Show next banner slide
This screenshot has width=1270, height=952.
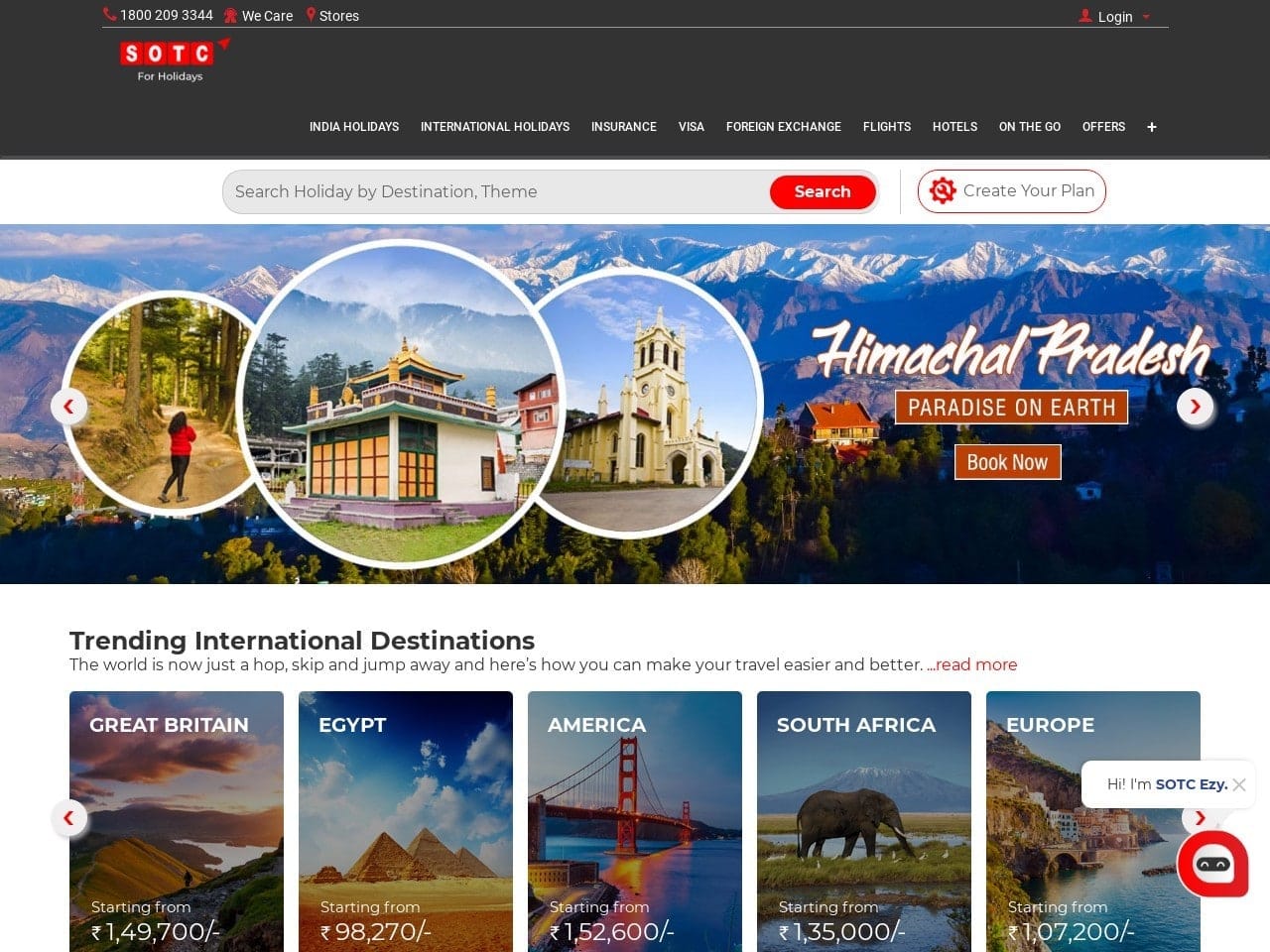(x=1195, y=406)
